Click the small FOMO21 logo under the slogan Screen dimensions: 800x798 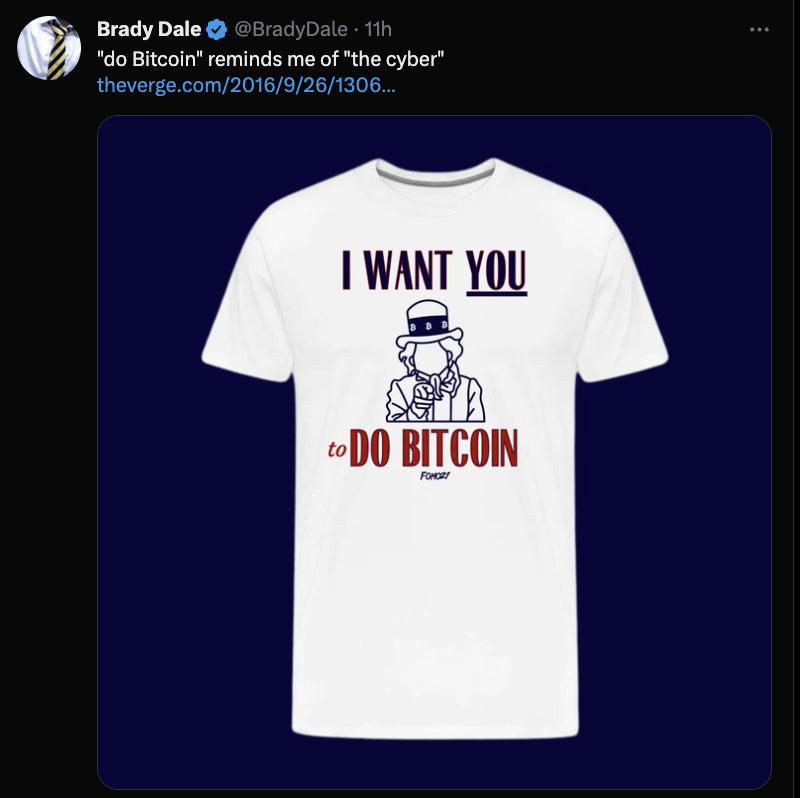click(x=435, y=476)
